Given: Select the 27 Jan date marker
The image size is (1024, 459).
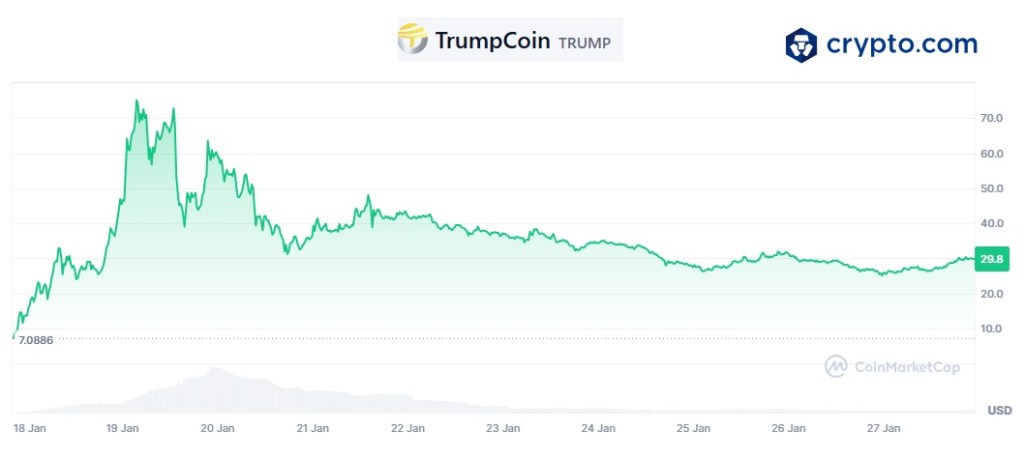Looking at the screenshot, I should click(x=884, y=429).
